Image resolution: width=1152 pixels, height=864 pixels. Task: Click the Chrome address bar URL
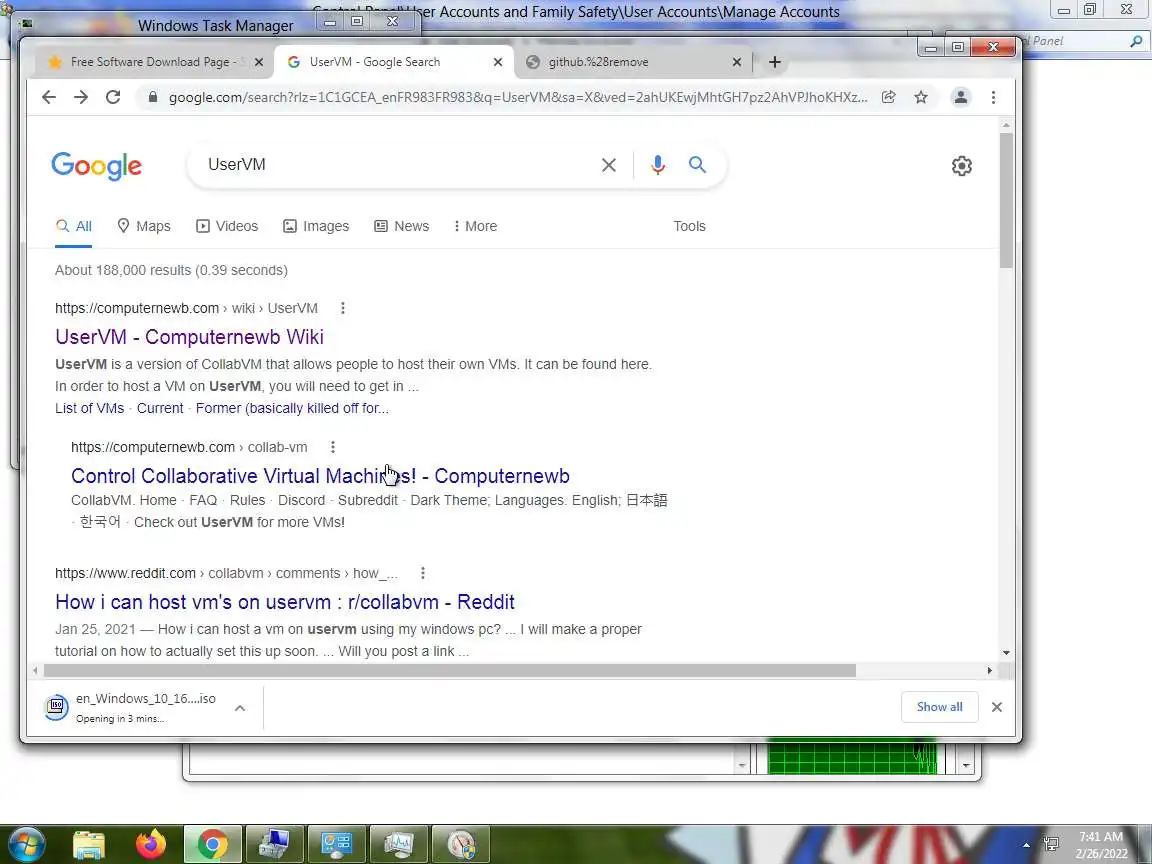(x=518, y=97)
